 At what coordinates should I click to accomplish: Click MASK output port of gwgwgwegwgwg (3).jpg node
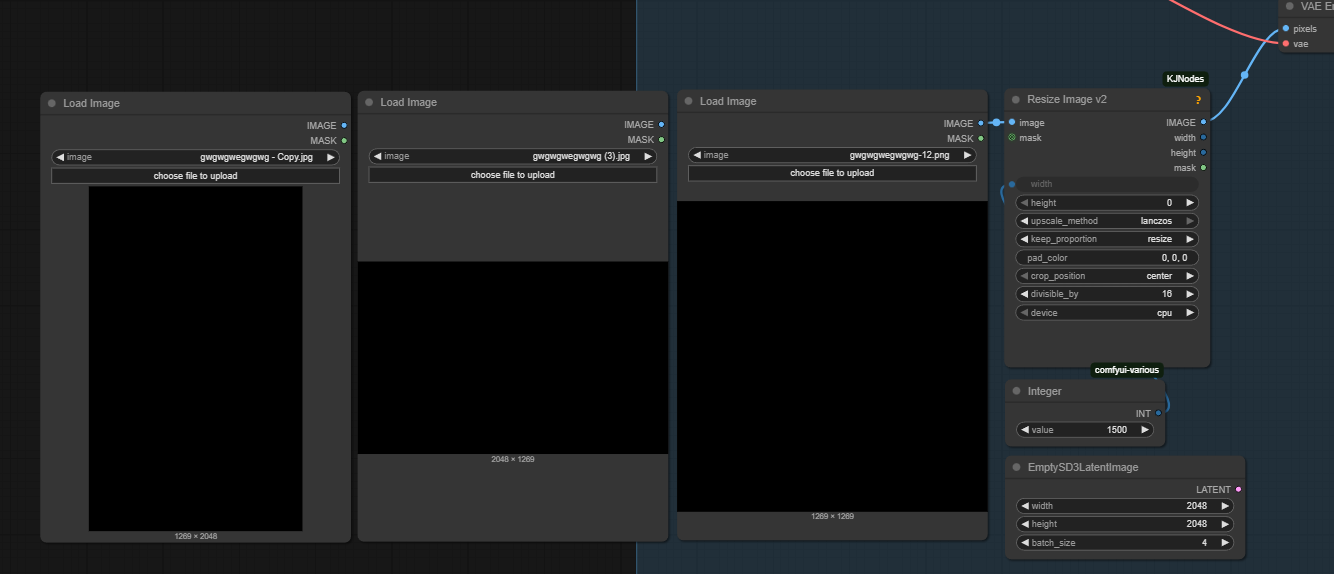point(662,140)
